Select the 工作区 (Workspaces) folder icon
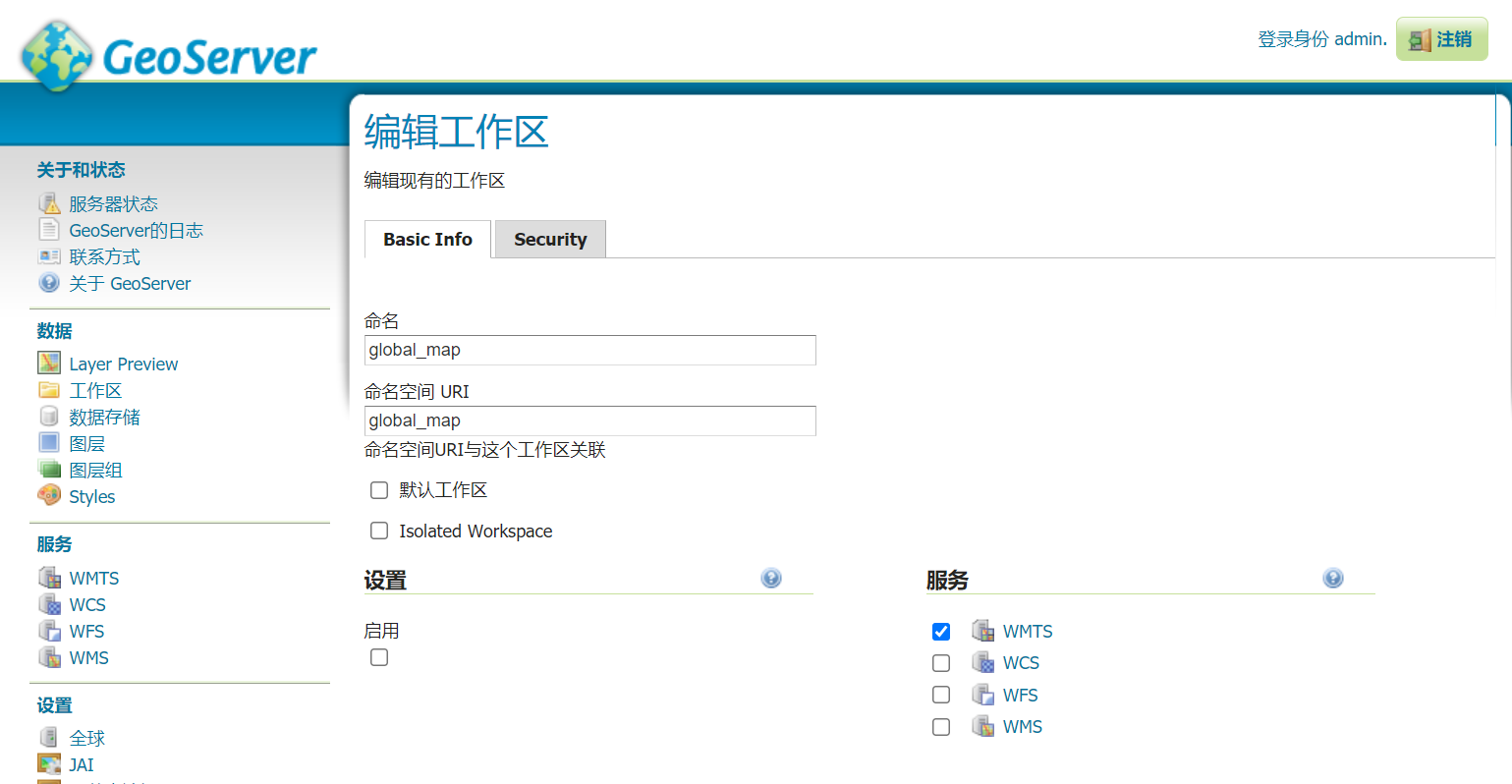 pyautogui.click(x=49, y=390)
